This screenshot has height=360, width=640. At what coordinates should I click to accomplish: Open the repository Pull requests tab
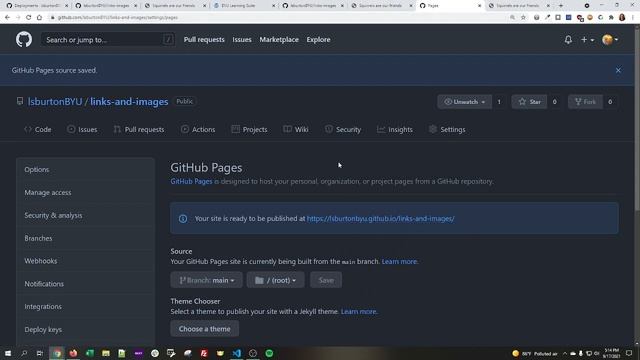pos(139,129)
